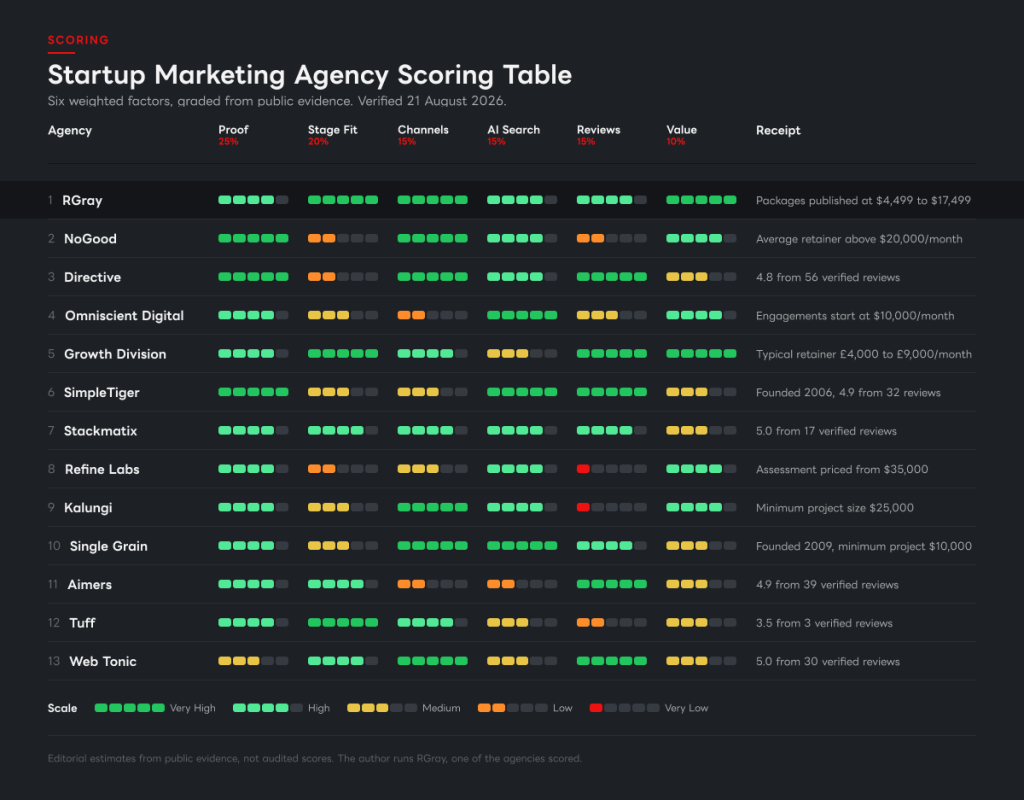
Task: Select the Web Tonic agency name
Action: (x=103, y=662)
